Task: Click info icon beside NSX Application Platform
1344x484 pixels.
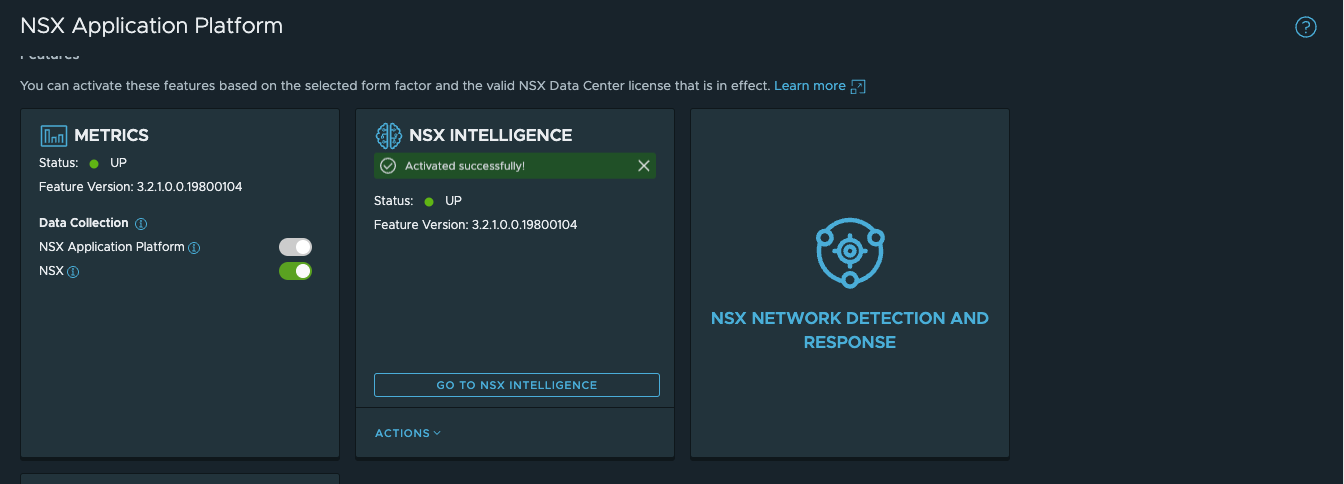Action: click(194, 247)
